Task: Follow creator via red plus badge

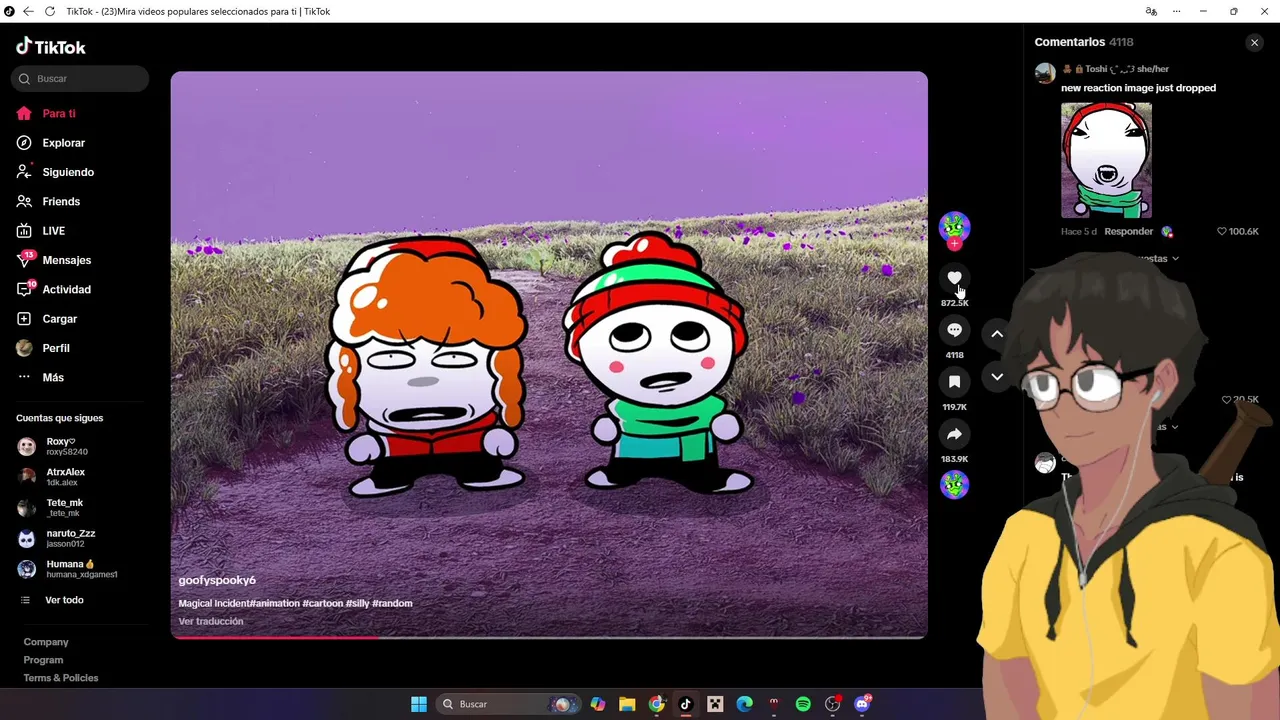Action: tap(954, 243)
